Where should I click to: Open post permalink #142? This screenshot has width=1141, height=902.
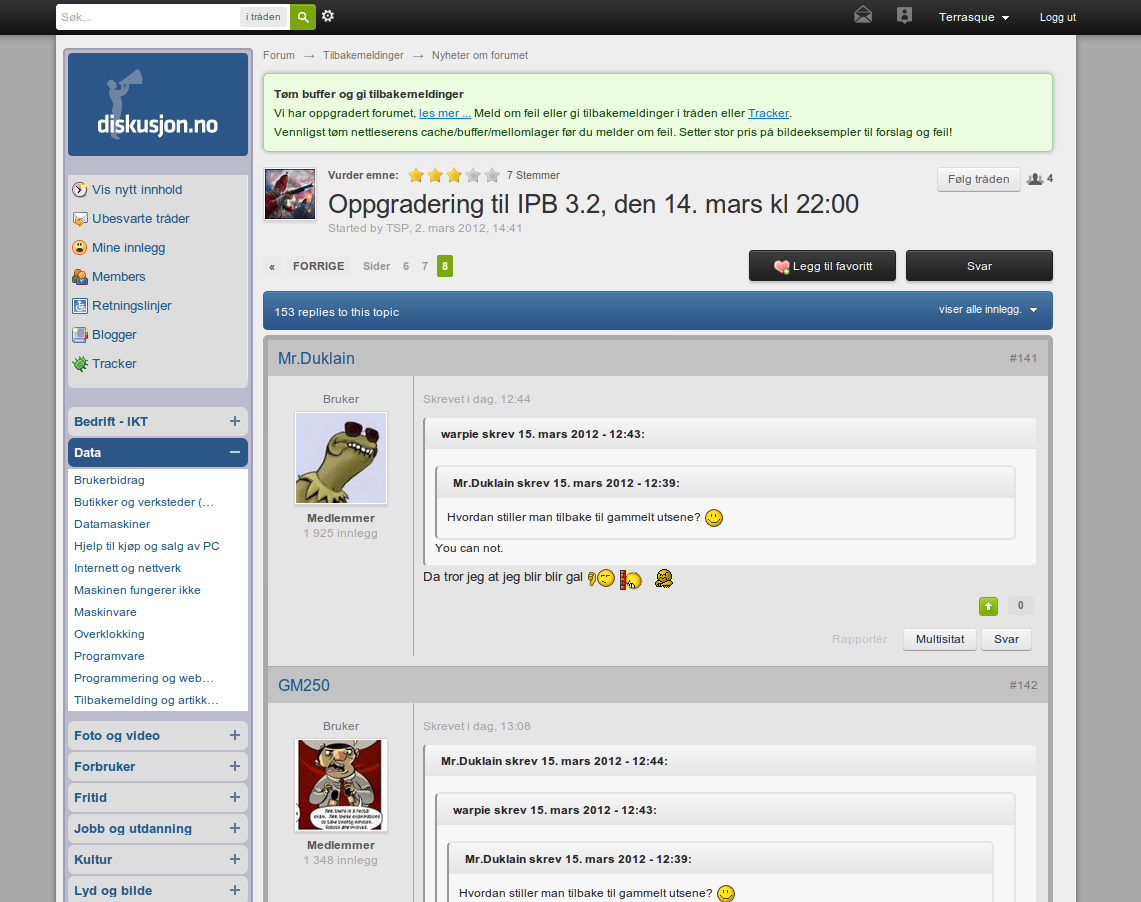pyautogui.click(x=1023, y=685)
